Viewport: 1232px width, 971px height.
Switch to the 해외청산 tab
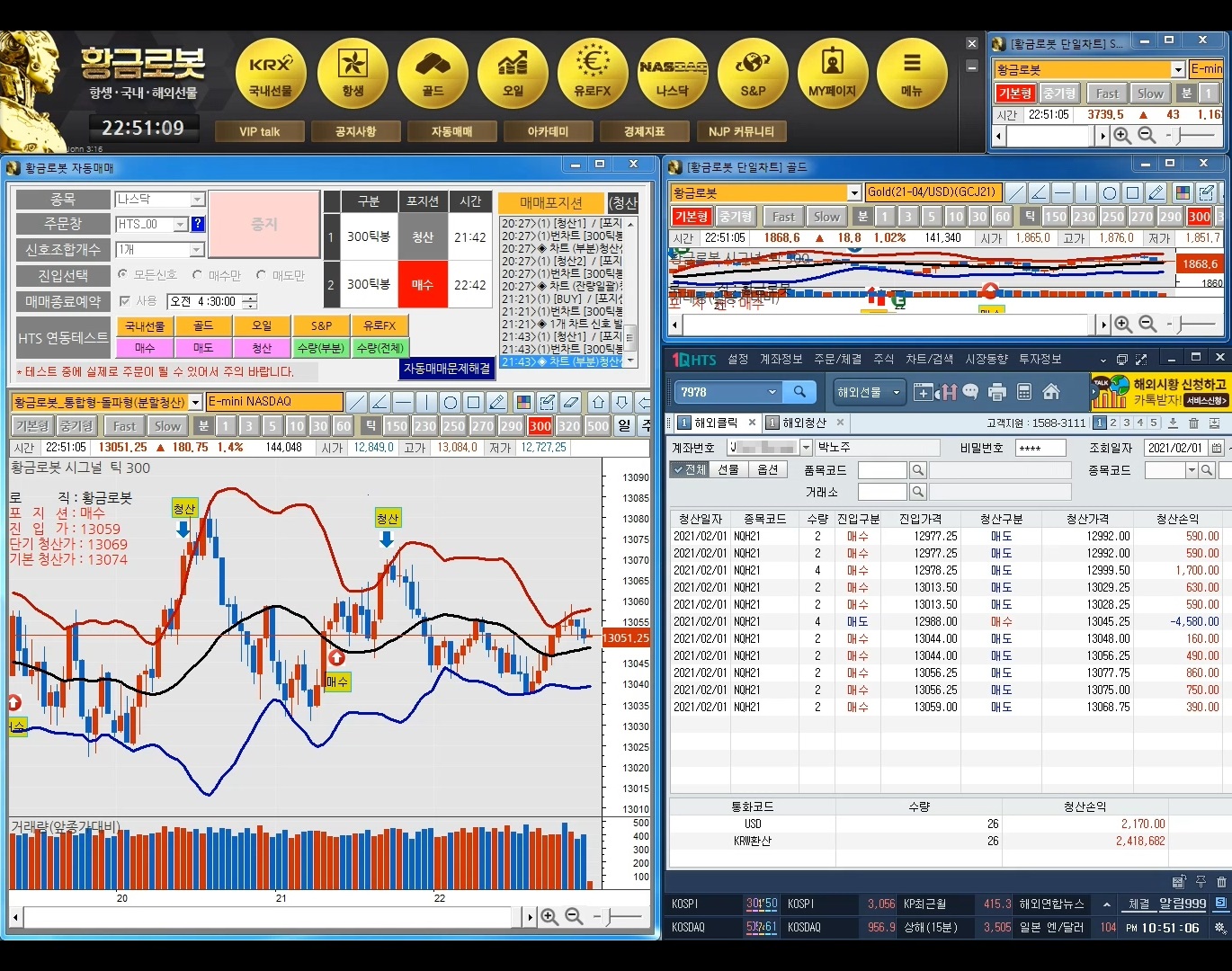[x=807, y=423]
